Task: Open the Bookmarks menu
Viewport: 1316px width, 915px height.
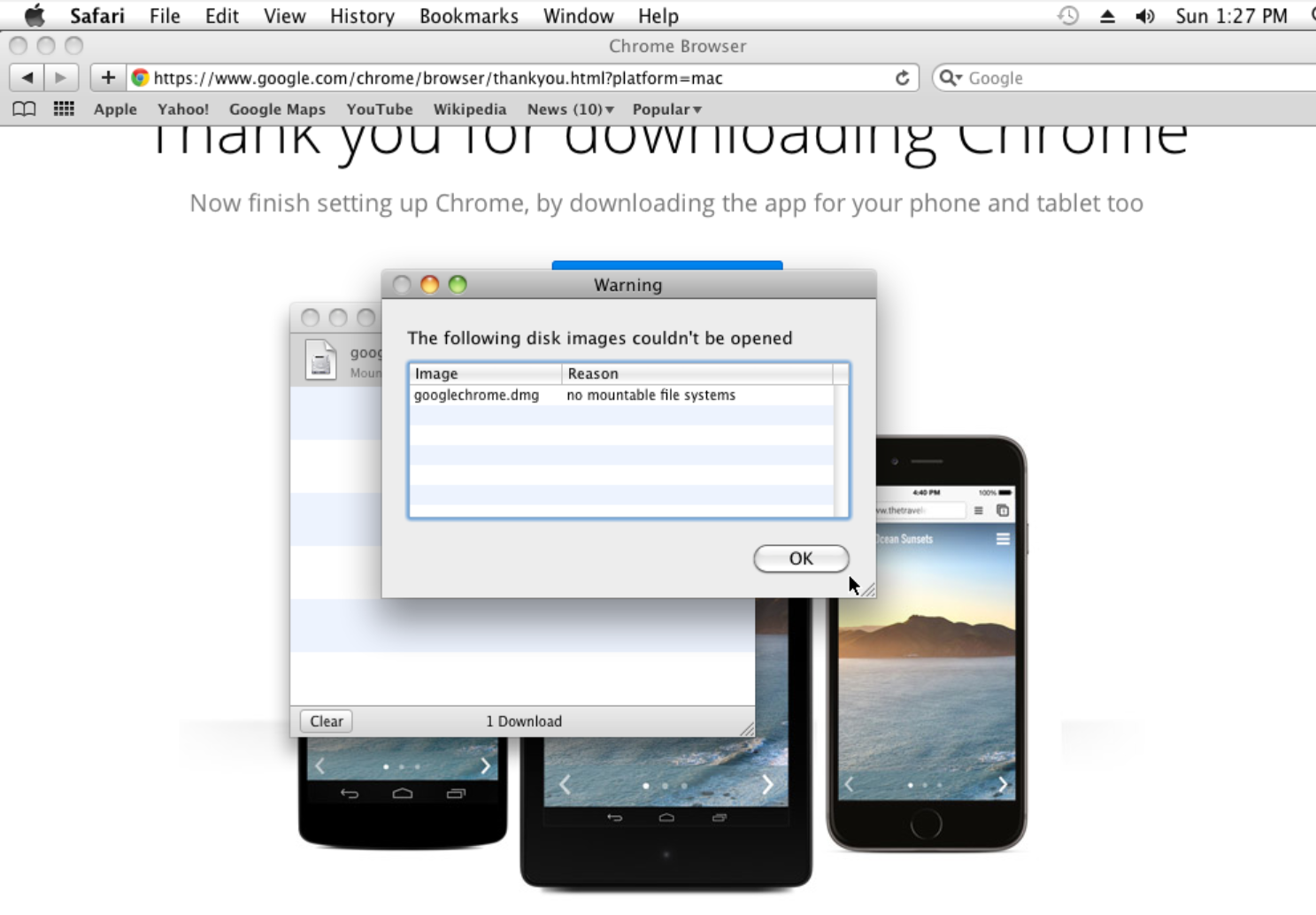Action: click(x=469, y=16)
